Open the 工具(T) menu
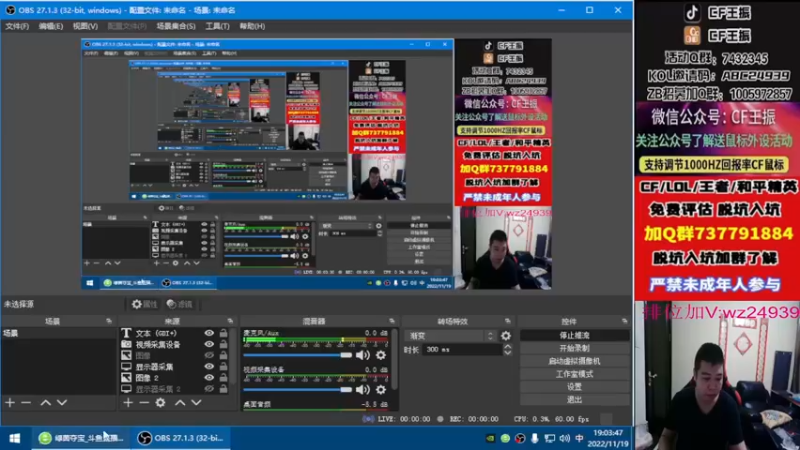 tap(217, 26)
